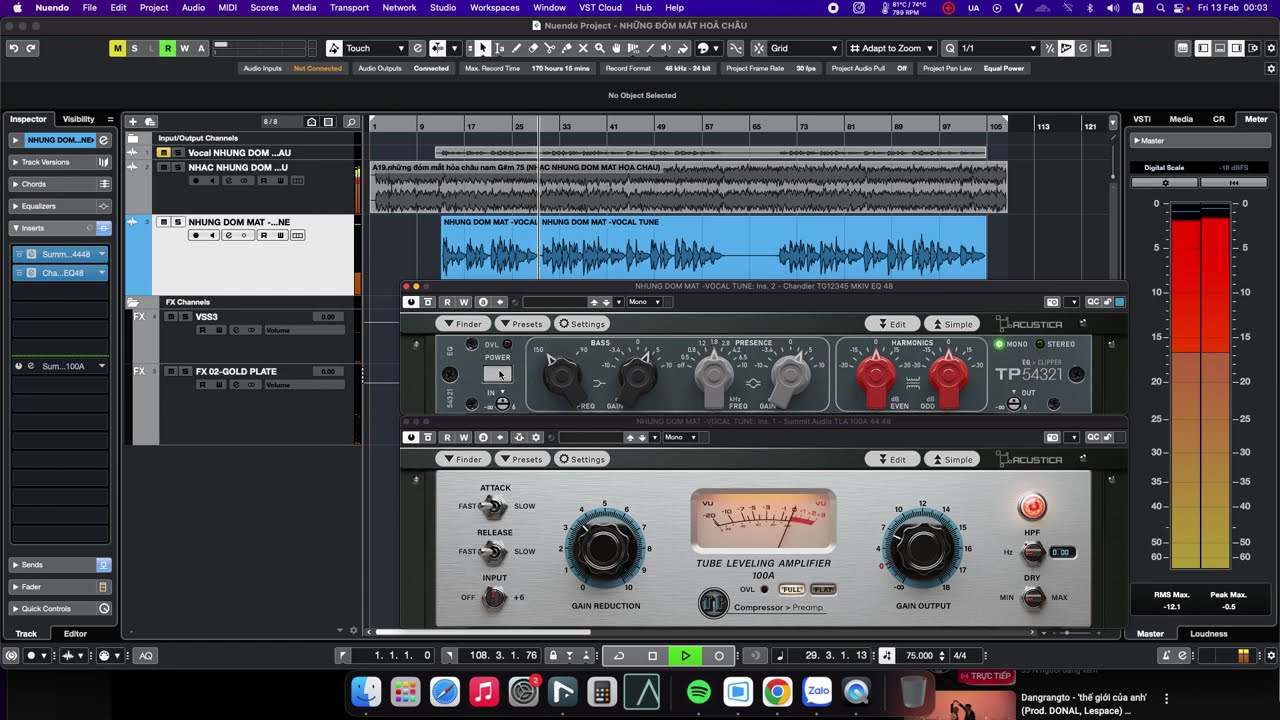The image size is (1280, 720).
Task: Click the Chords section icon
Action: click(103, 184)
